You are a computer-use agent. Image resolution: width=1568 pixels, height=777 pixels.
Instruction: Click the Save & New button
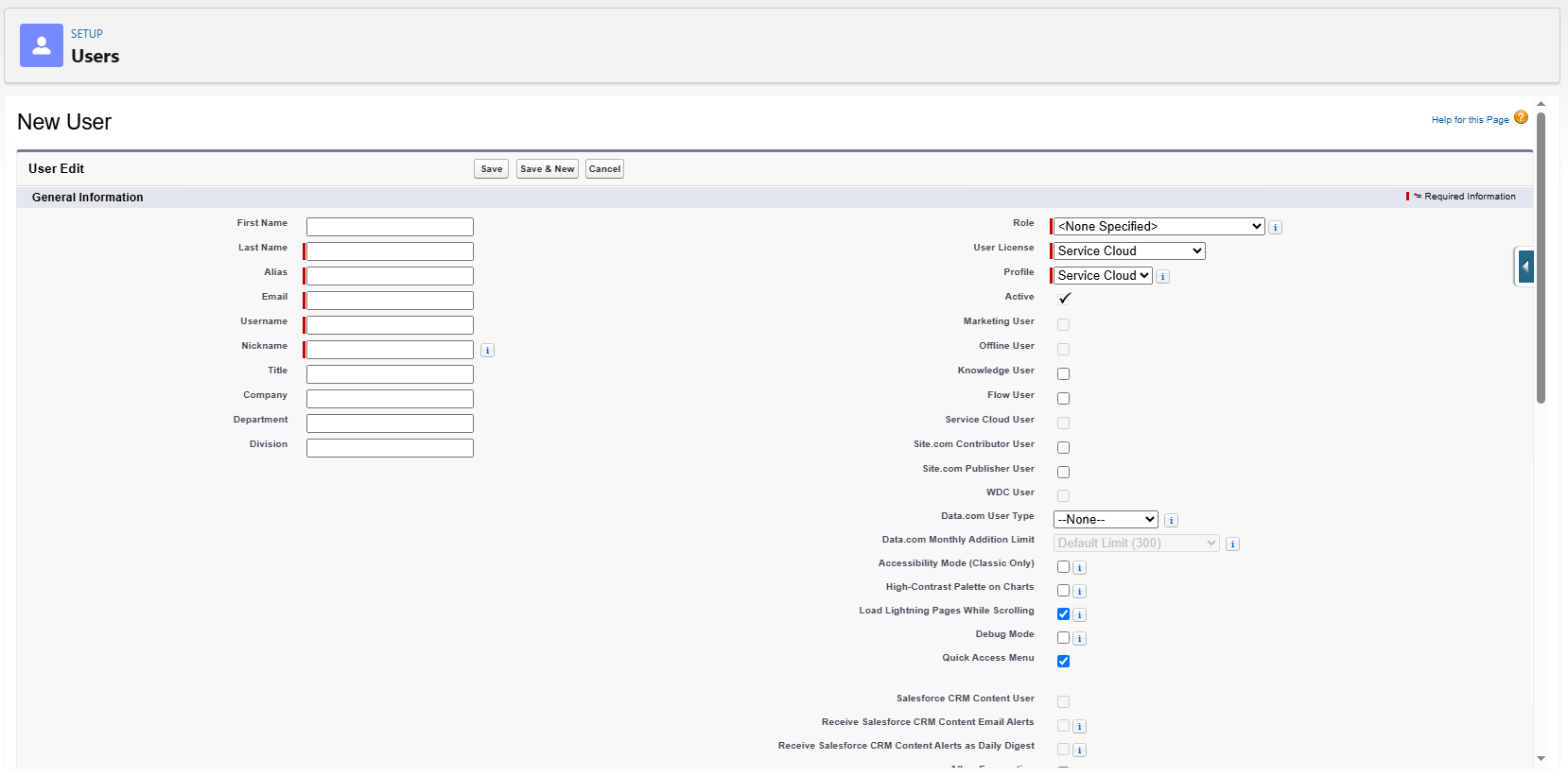(x=547, y=169)
